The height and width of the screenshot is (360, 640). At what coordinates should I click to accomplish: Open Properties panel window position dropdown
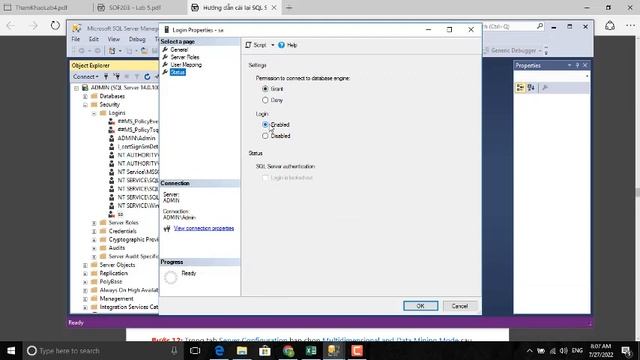(569, 65)
